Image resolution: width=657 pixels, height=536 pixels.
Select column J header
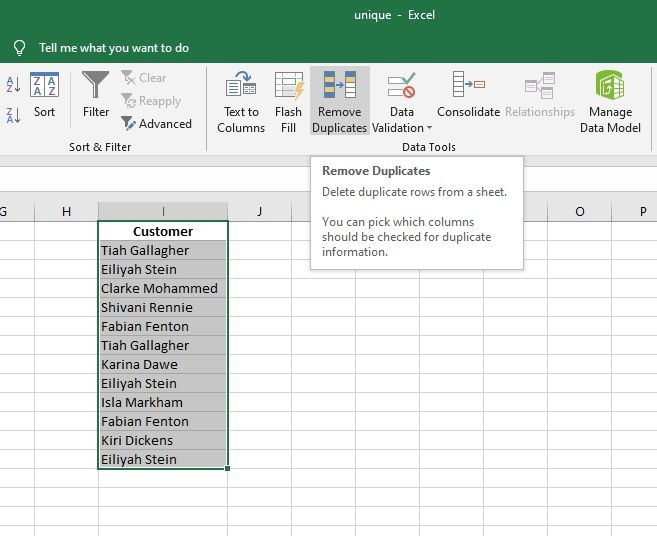tap(259, 211)
